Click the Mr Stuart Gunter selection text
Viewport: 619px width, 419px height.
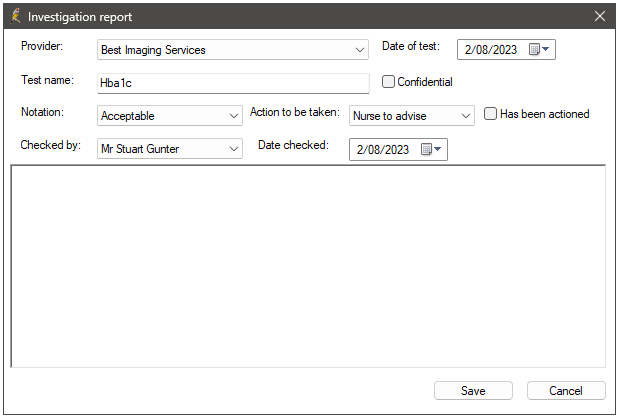[x=140, y=149]
